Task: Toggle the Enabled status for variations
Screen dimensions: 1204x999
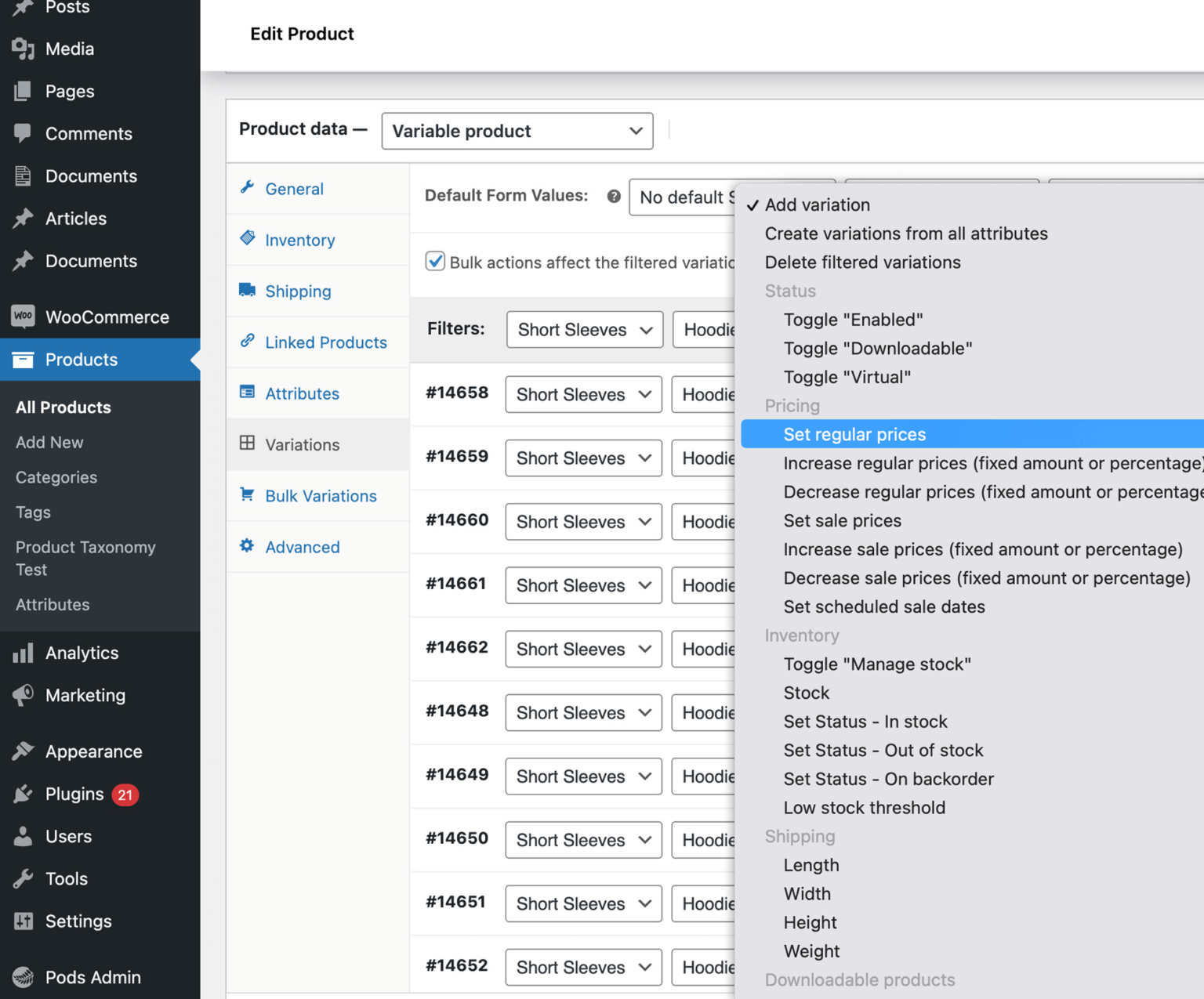Action: click(x=853, y=319)
